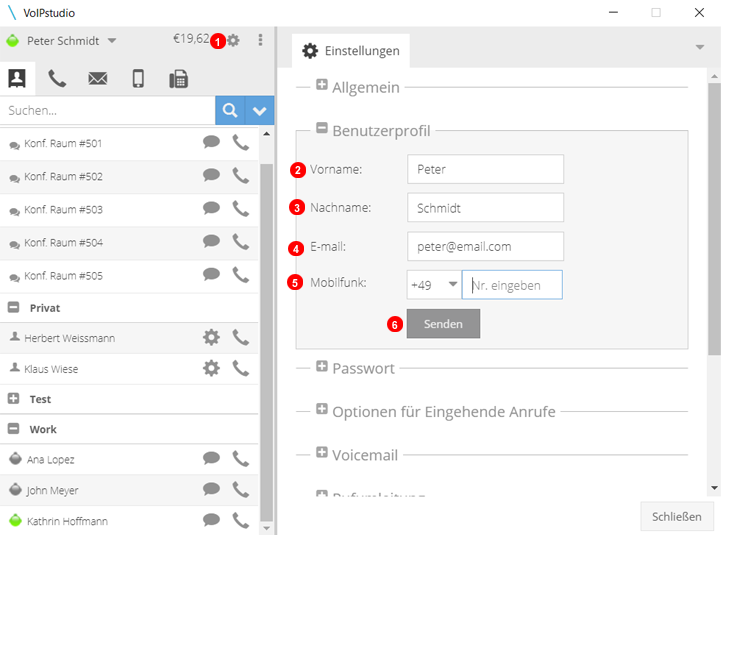Viewport: 739px width, 667px height.
Task: Click the €19,62 account balance
Action: point(191,39)
